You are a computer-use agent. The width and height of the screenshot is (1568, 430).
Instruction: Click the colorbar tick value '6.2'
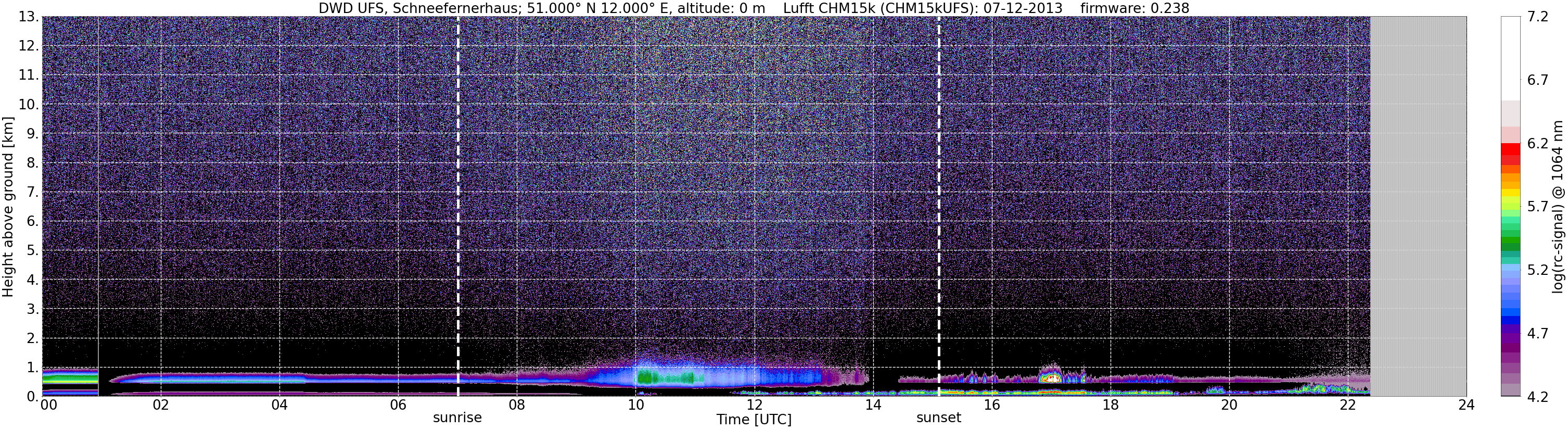coord(1538,144)
